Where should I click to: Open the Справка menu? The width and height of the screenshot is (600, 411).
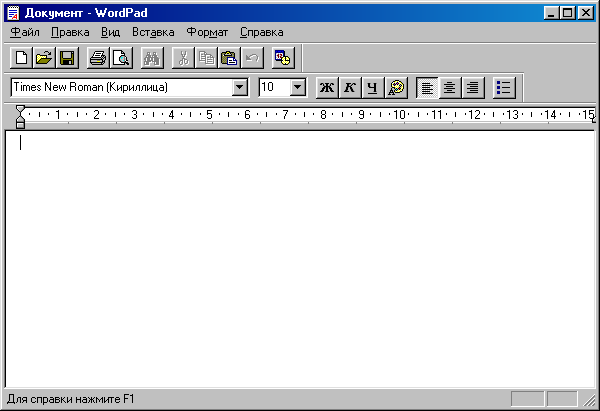tap(262, 32)
